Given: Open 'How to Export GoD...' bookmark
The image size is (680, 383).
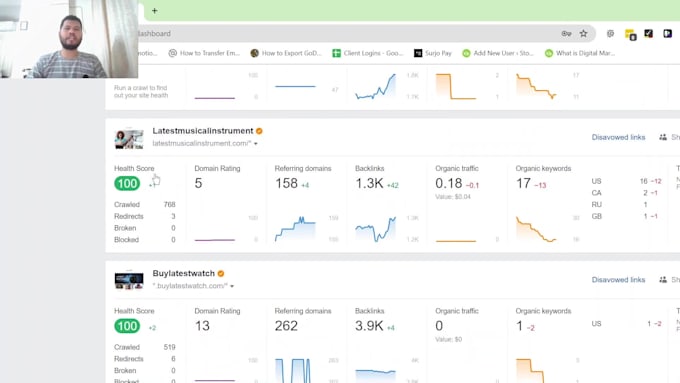Looking at the screenshot, I should click(286, 53).
